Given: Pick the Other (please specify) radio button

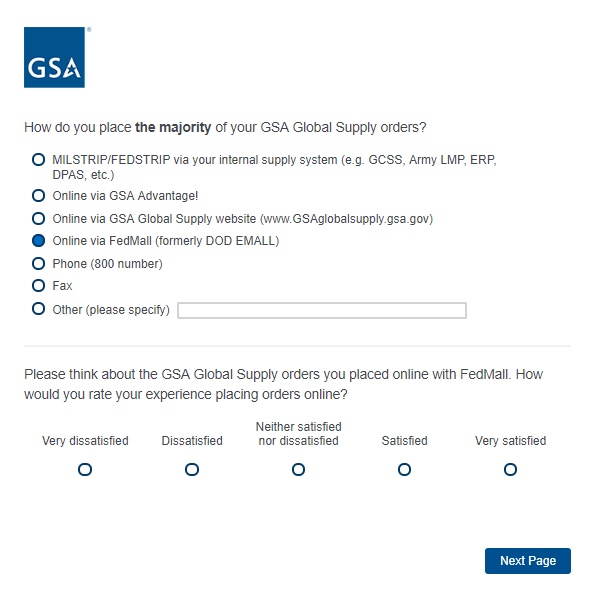Looking at the screenshot, I should click(39, 309).
